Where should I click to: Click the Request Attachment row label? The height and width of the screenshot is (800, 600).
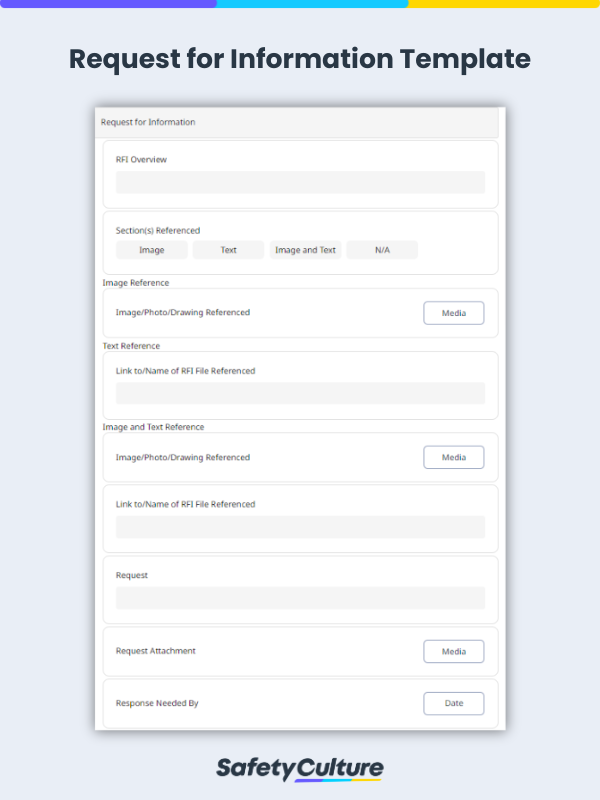pos(154,651)
